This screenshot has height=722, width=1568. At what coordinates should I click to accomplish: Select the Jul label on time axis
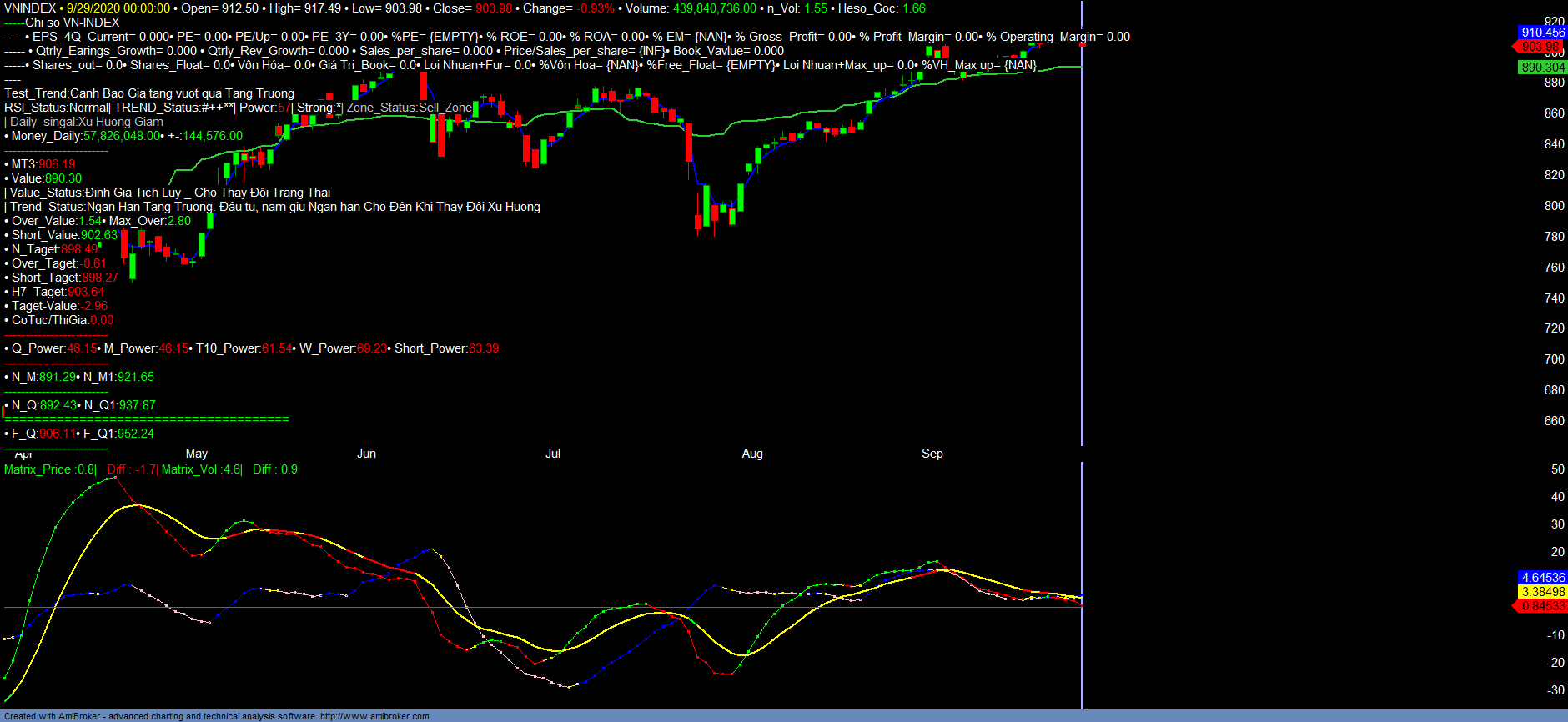(553, 454)
